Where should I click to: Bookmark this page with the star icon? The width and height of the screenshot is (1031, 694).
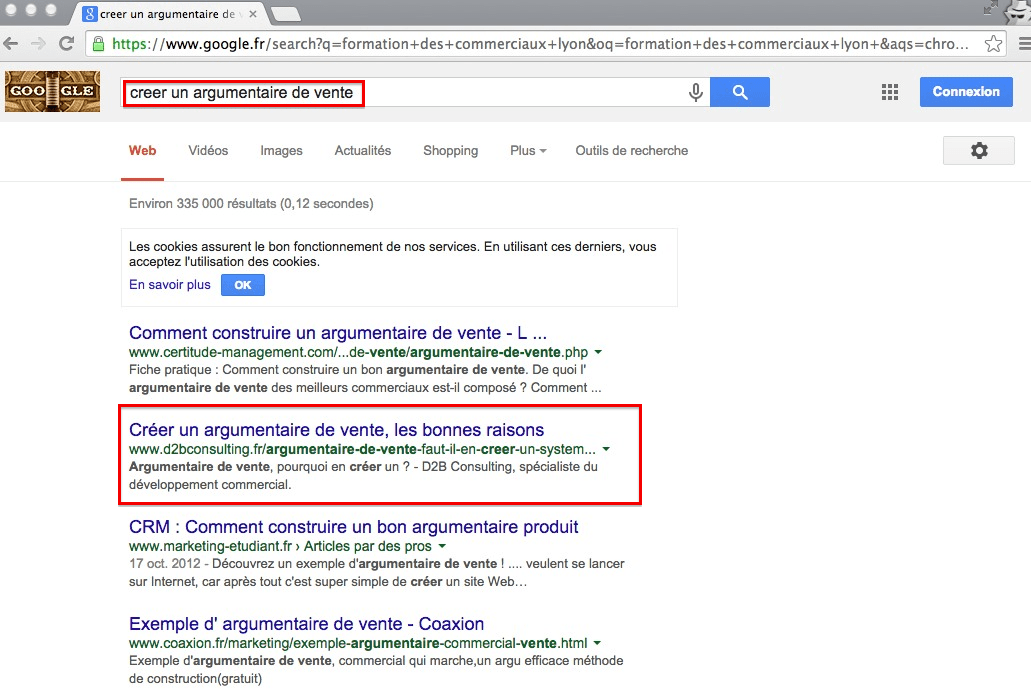993,44
